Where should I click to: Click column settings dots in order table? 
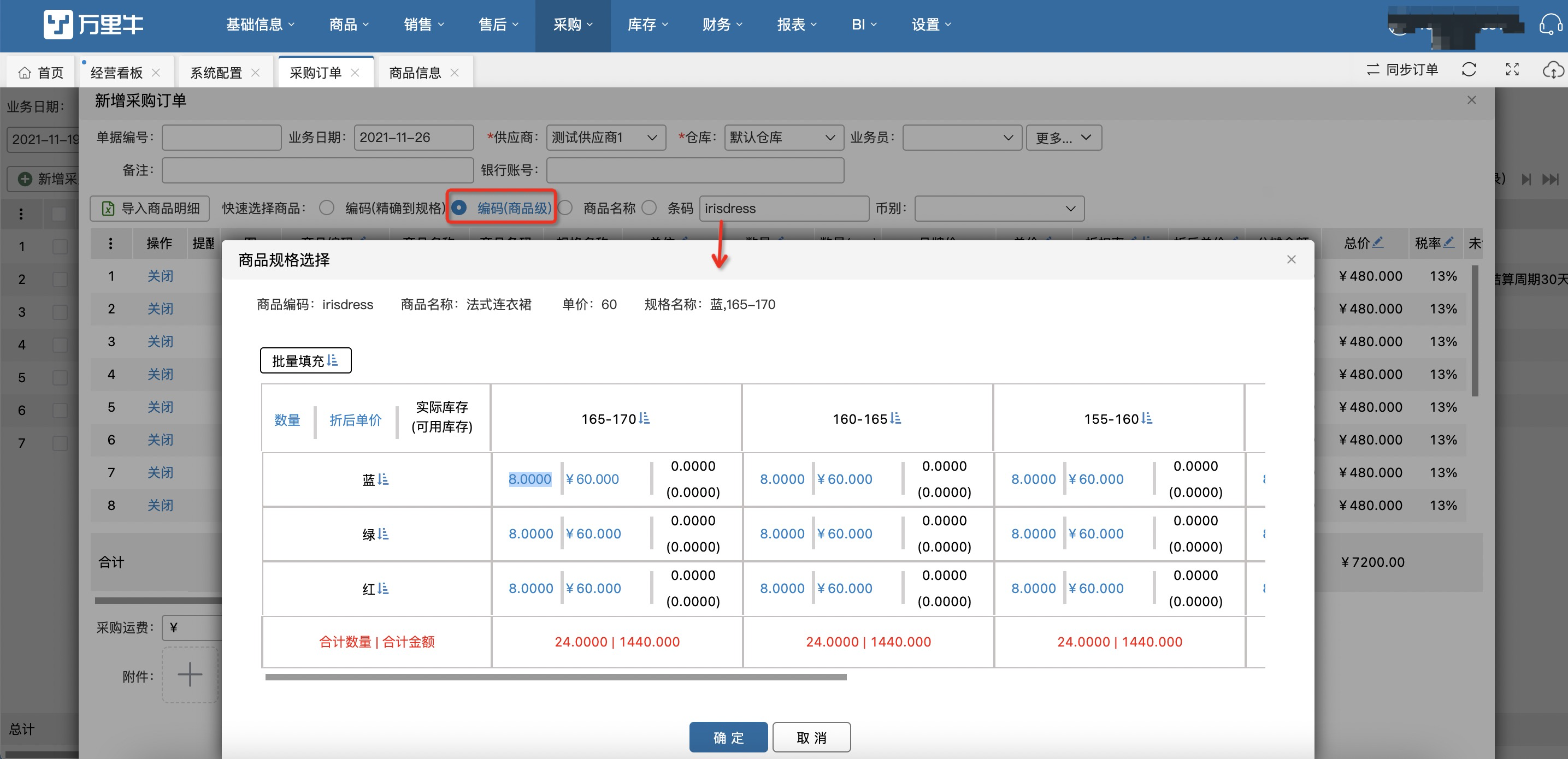pos(110,244)
